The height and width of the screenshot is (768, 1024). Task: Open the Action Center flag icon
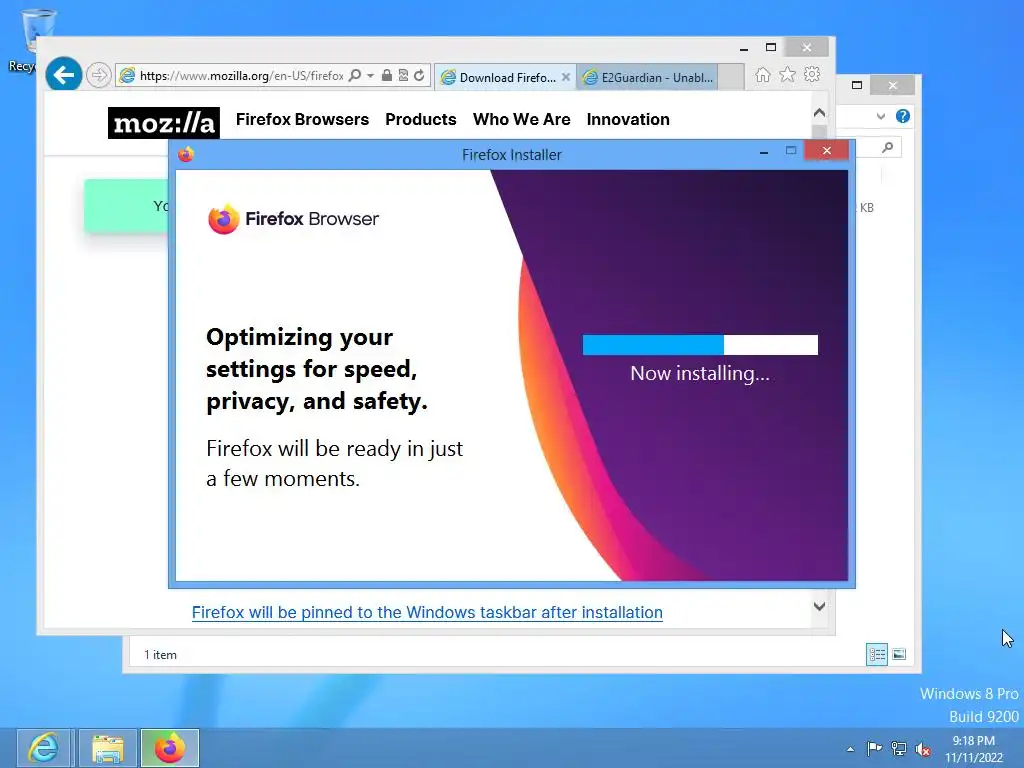pos(874,748)
